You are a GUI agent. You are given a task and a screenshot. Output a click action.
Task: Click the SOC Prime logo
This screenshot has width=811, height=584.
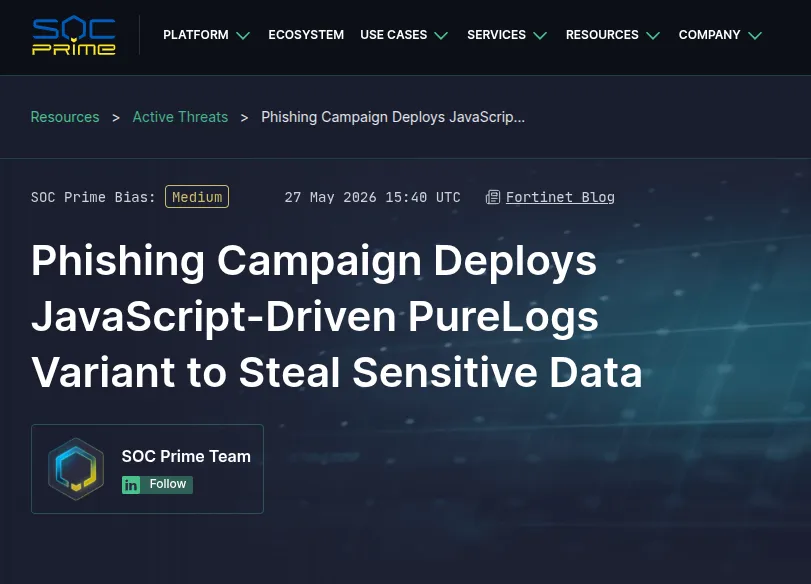[74, 35]
